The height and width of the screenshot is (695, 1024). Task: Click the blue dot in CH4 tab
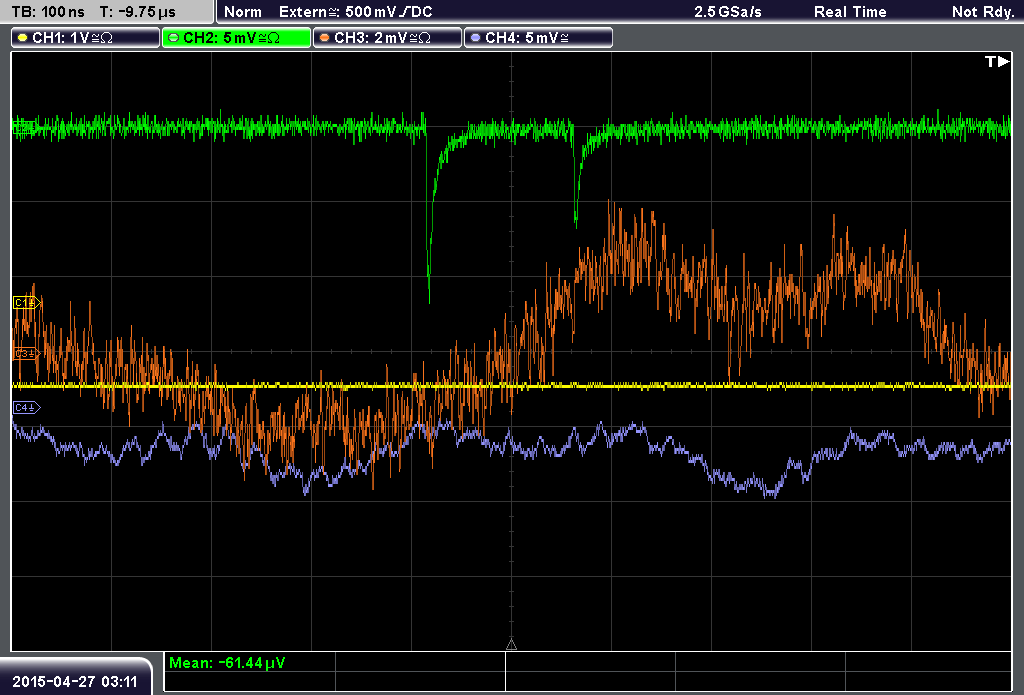coord(475,38)
